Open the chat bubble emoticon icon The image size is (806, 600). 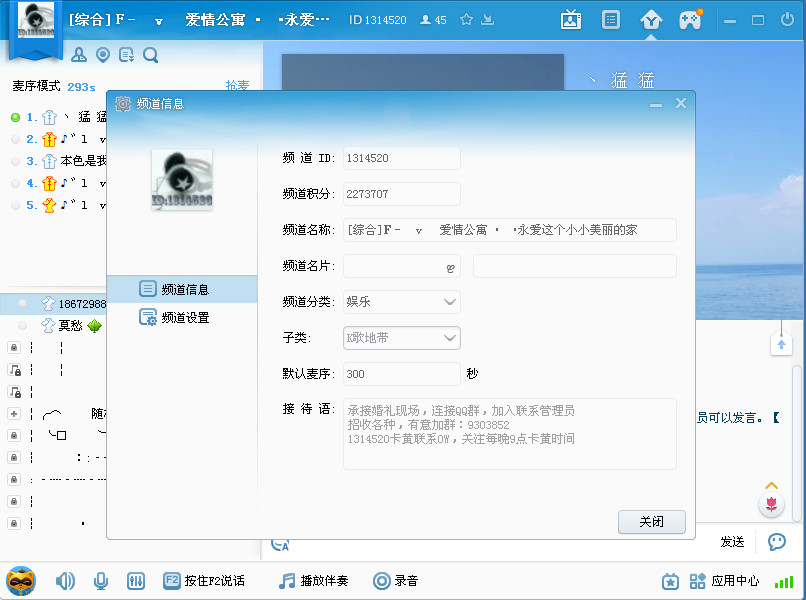point(777,541)
